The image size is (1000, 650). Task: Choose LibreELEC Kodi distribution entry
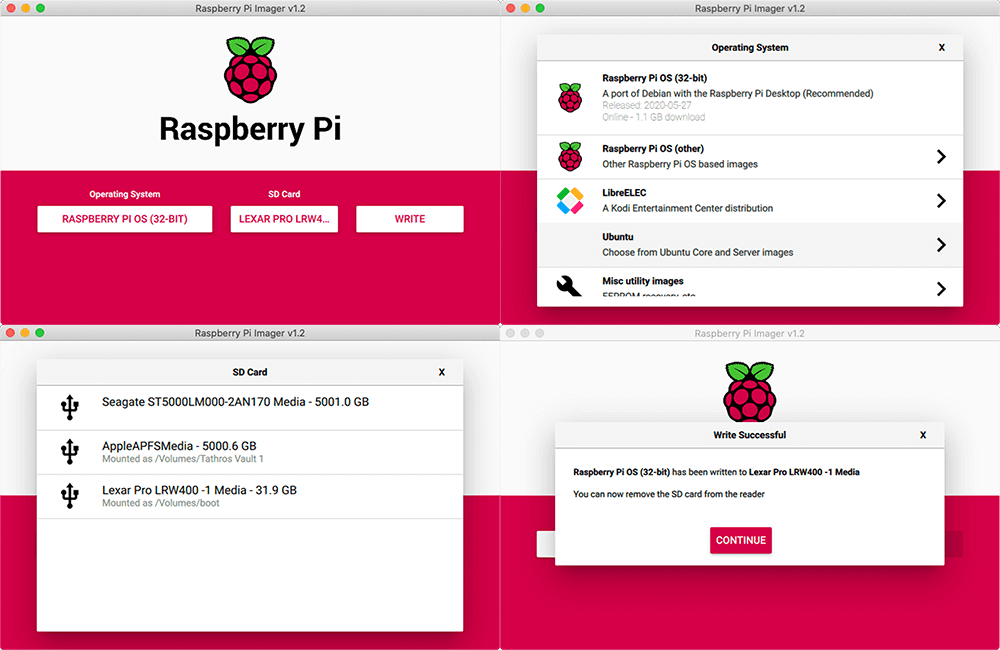[750, 200]
